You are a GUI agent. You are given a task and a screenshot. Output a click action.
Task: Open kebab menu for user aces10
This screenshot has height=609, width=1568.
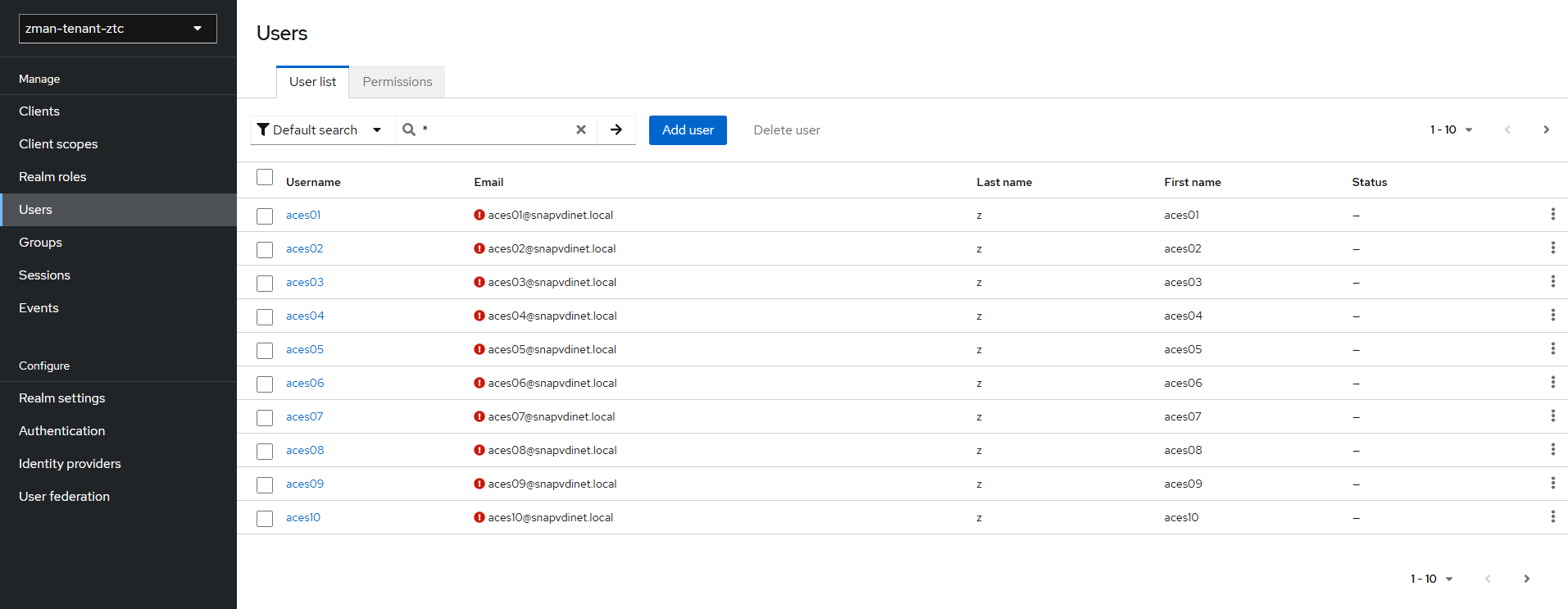point(1552,516)
